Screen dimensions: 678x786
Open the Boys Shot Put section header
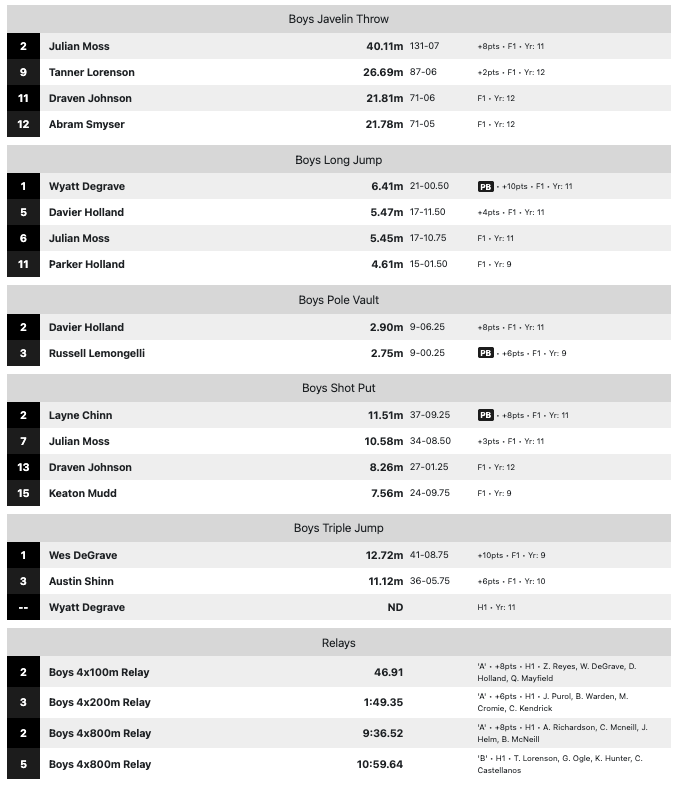(339, 388)
